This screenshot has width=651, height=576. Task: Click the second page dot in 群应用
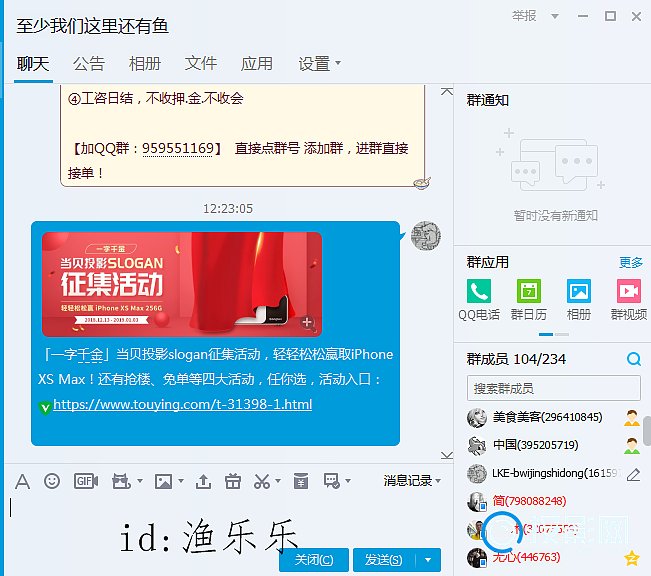(562, 334)
